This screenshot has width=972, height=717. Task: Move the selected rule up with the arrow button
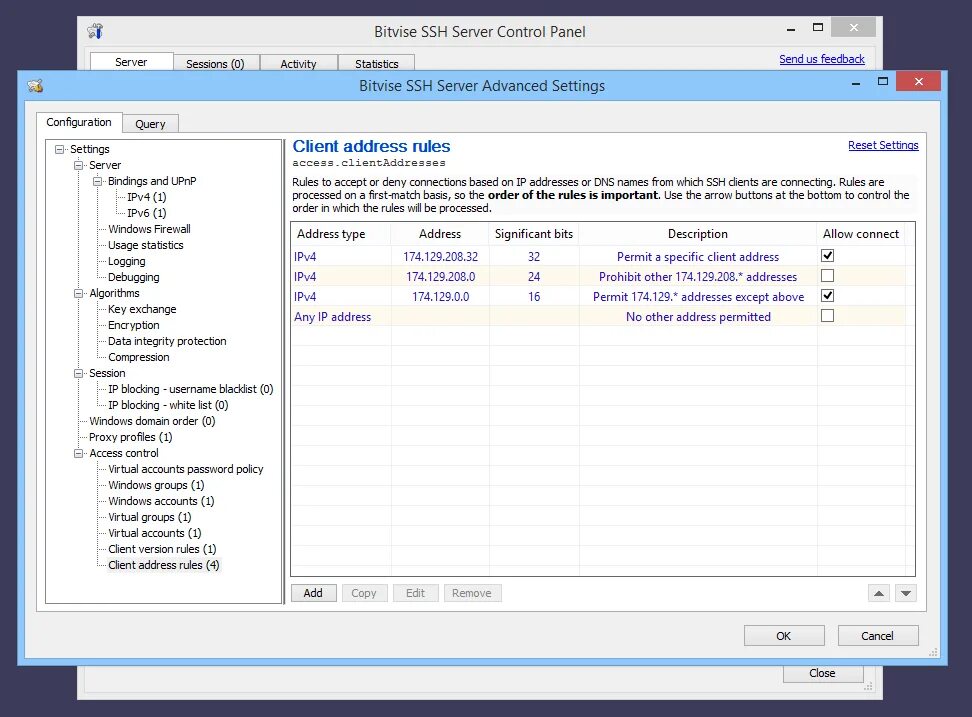point(878,593)
